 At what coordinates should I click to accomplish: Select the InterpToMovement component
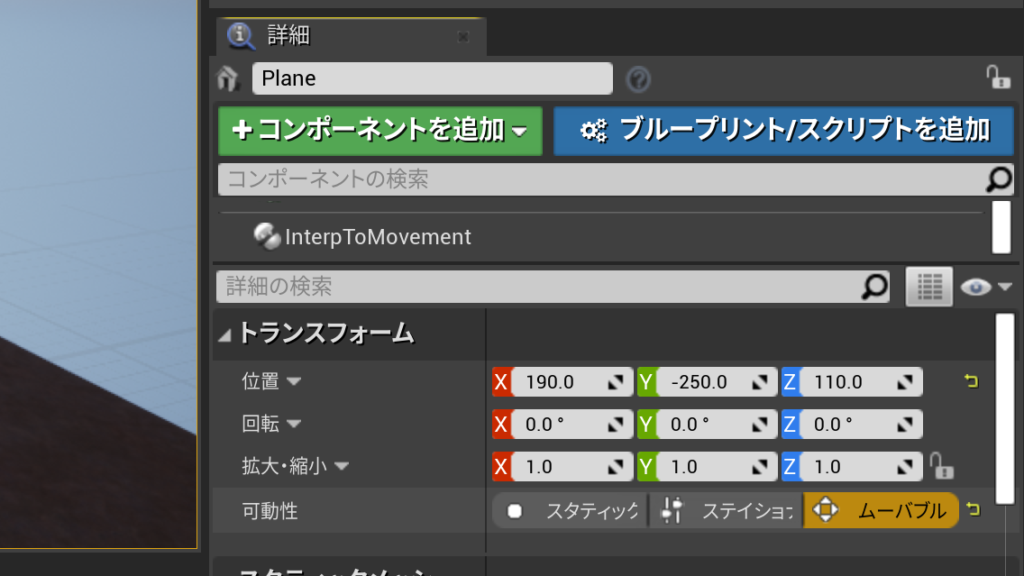[x=377, y=237]
